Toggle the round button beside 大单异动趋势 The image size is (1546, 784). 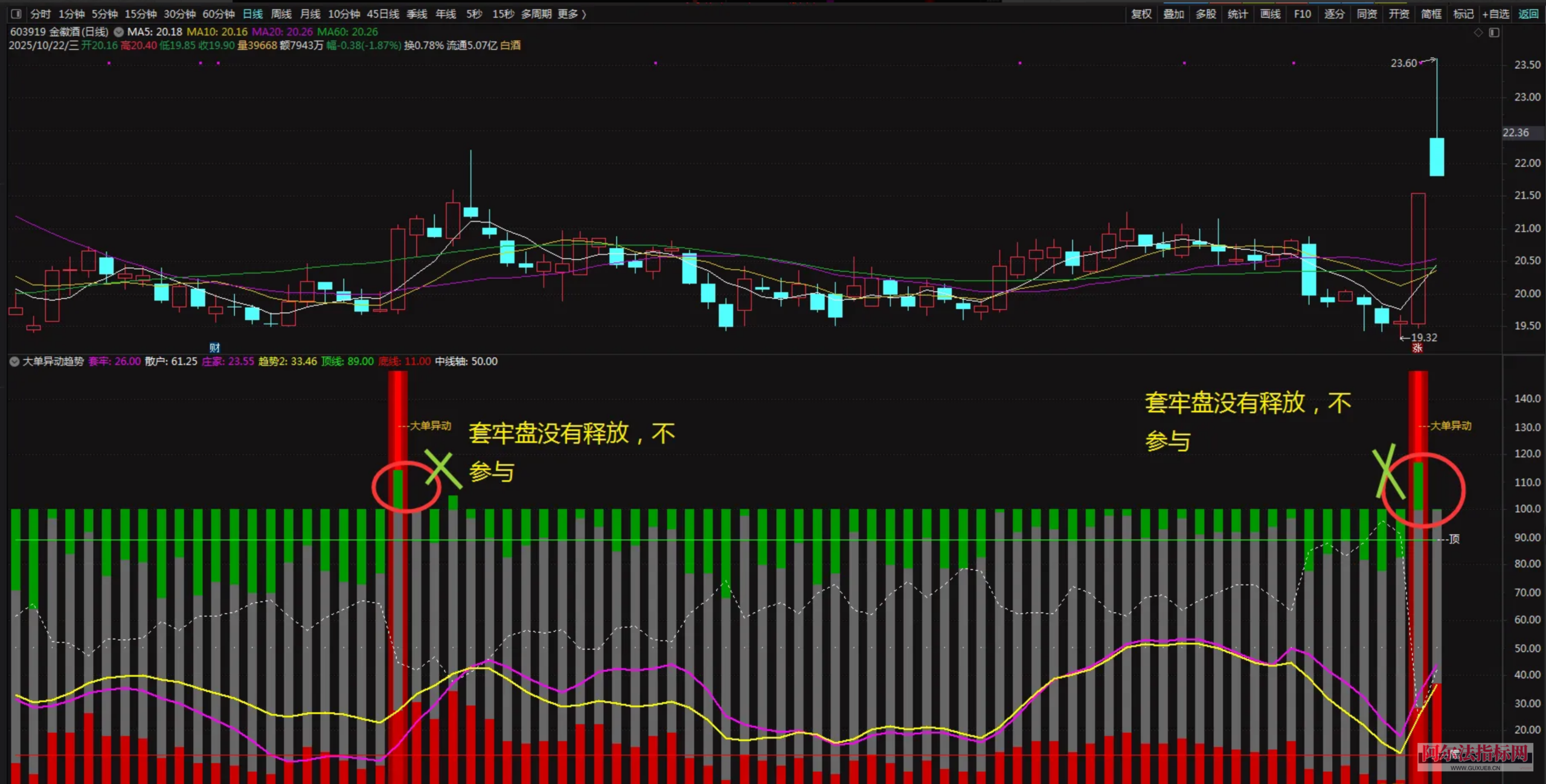[14, 362]
